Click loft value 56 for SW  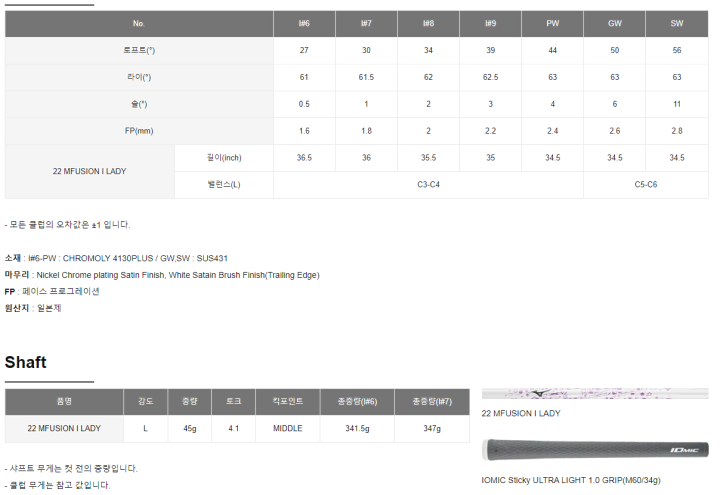click(x=677, y=51)
